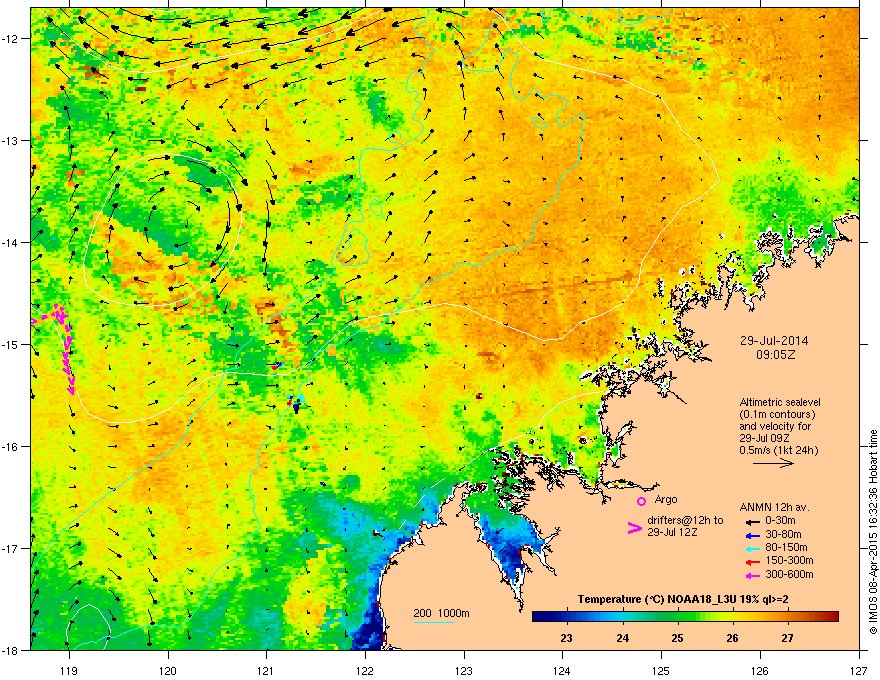Click the -12 latitude axis label
Screen dimensions: 880x680
tap(10, 39)
